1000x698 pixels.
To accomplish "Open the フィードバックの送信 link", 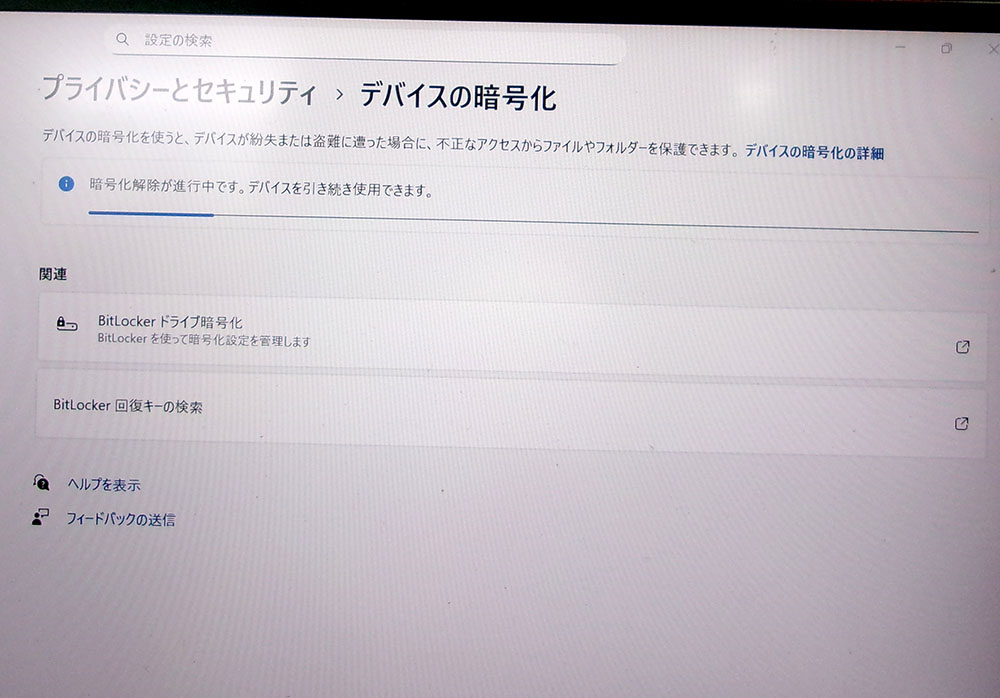I will coord(120,520).
